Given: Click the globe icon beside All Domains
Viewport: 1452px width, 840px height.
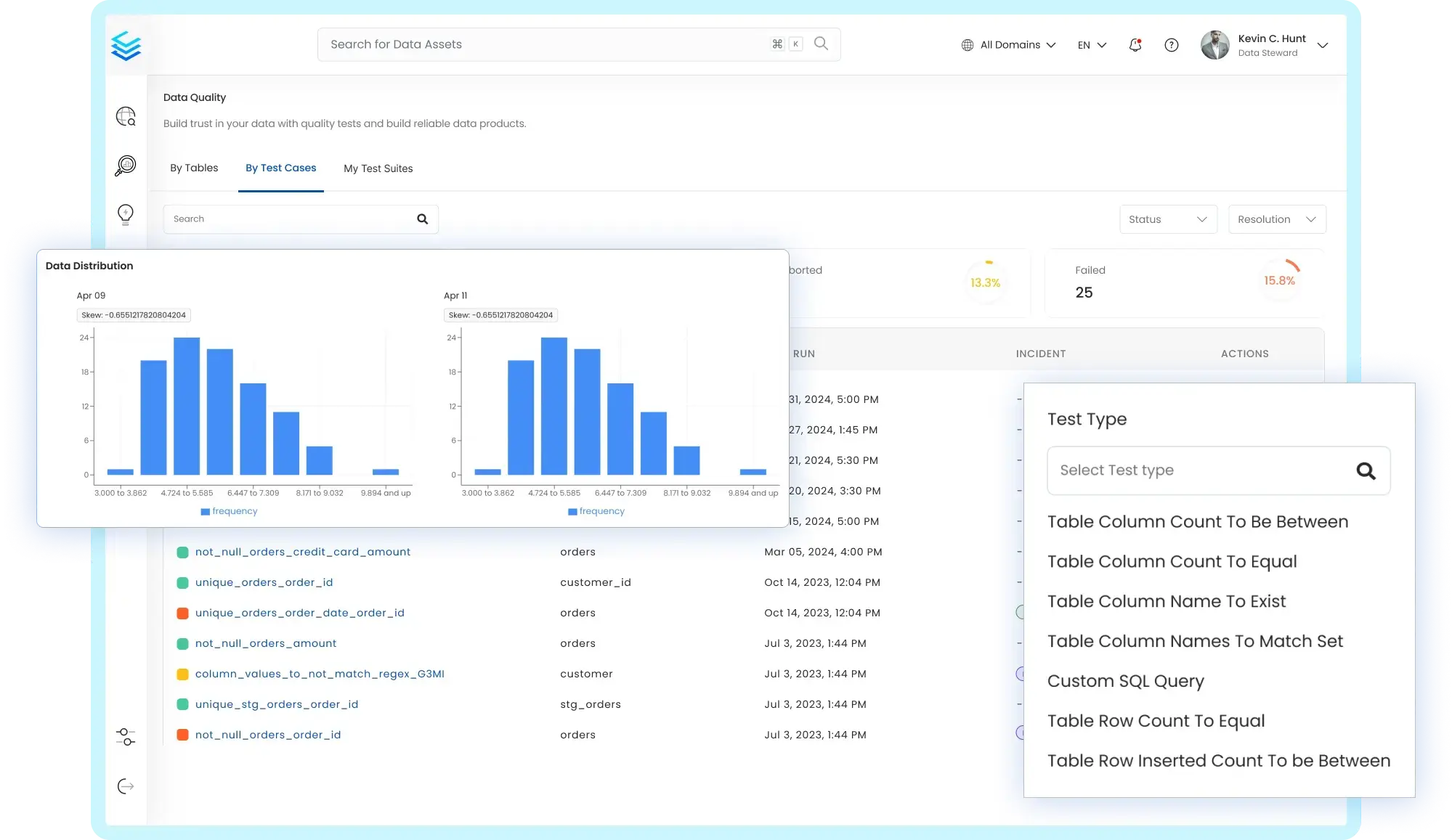Looking at the screenshot, I should (x=968, y=45).
